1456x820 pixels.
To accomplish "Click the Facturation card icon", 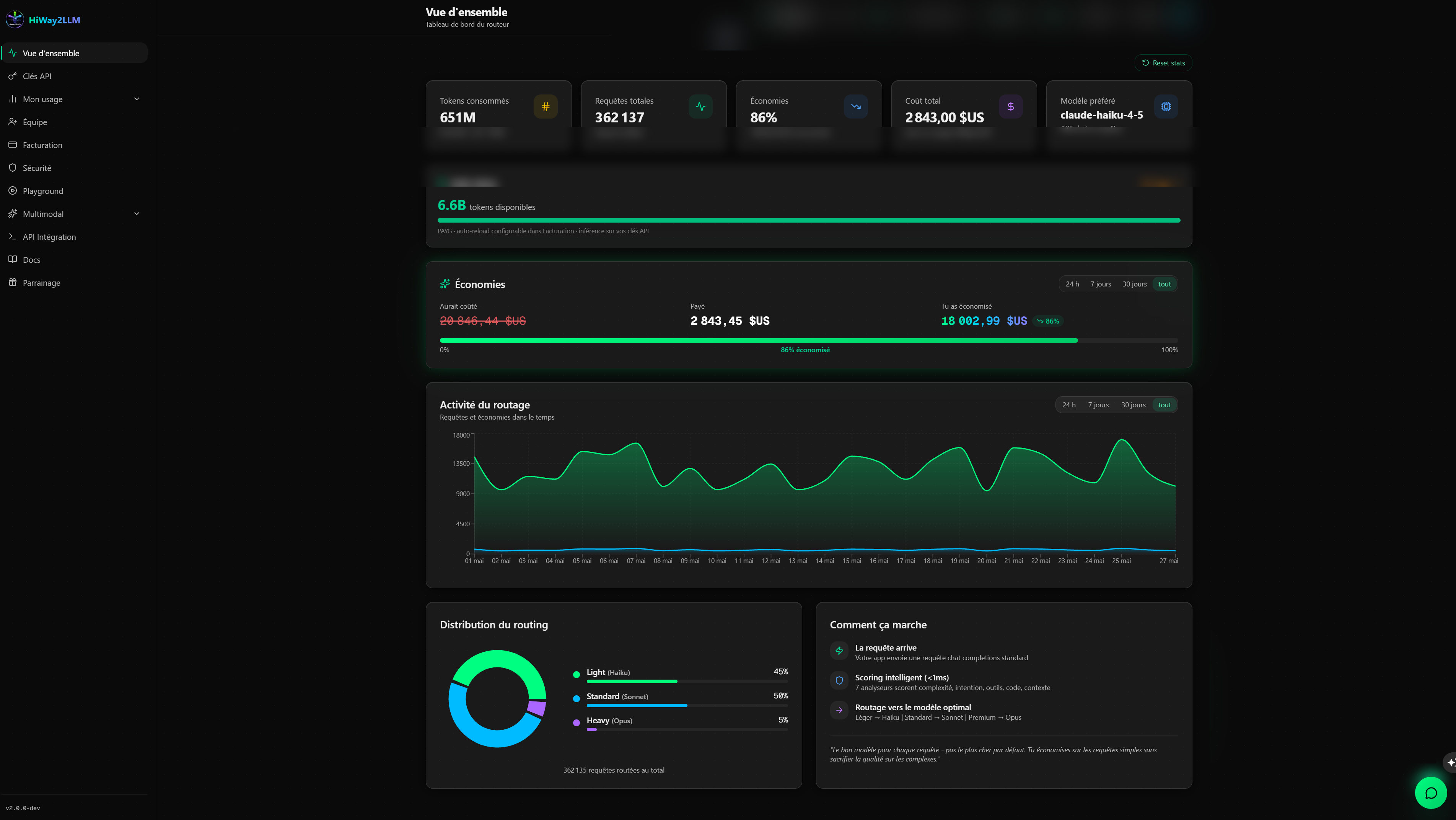I will click(x=13, y=145).
